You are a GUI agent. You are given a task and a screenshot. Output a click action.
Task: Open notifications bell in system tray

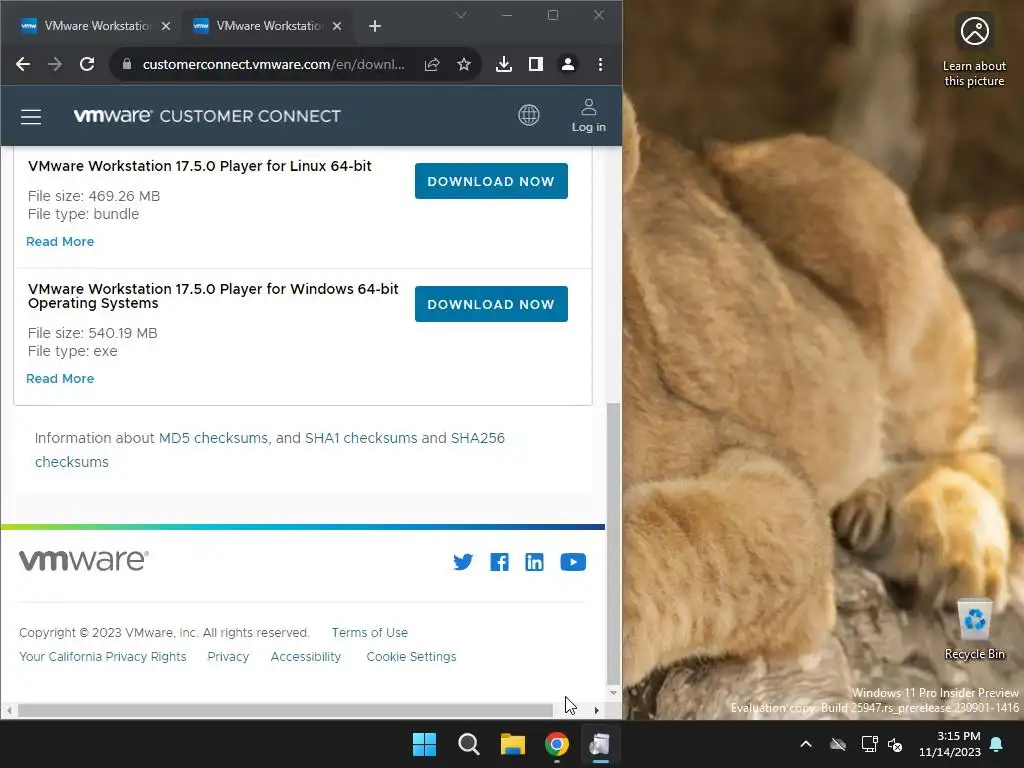coord(997,744)
